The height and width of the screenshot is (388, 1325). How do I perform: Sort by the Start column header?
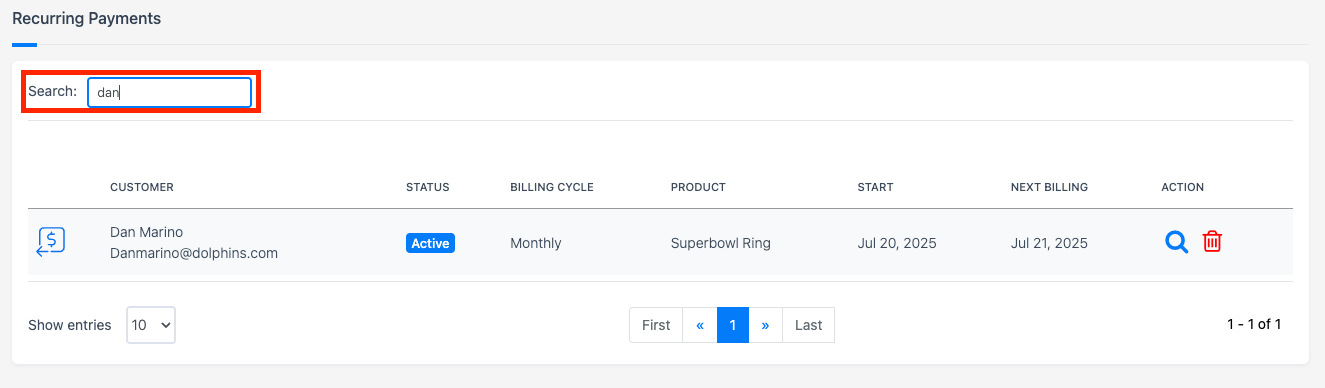[875, 187]
